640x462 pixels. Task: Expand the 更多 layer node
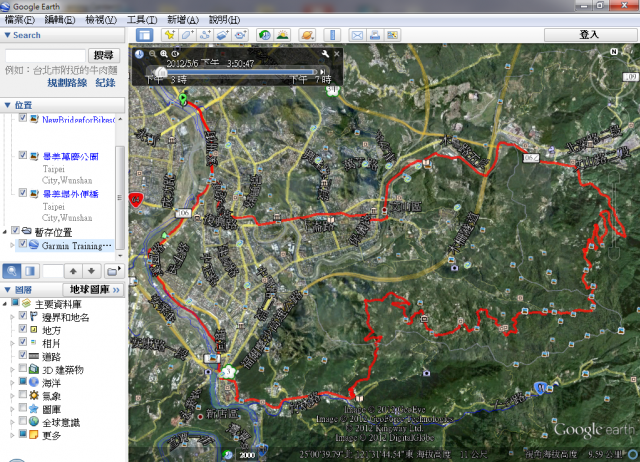(x=12, y=435)
